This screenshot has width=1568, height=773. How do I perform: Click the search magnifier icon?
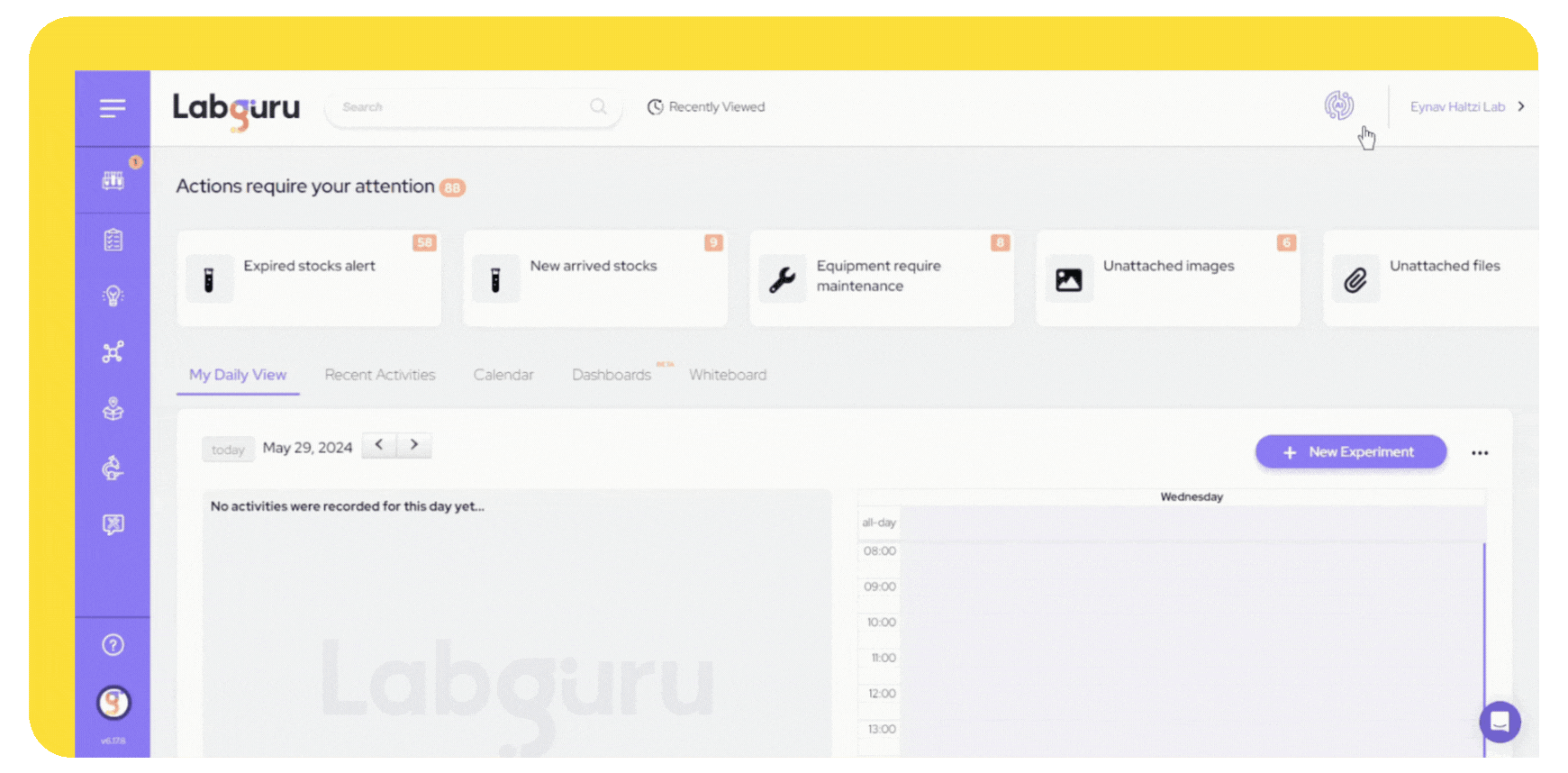(x=598, y=106)
